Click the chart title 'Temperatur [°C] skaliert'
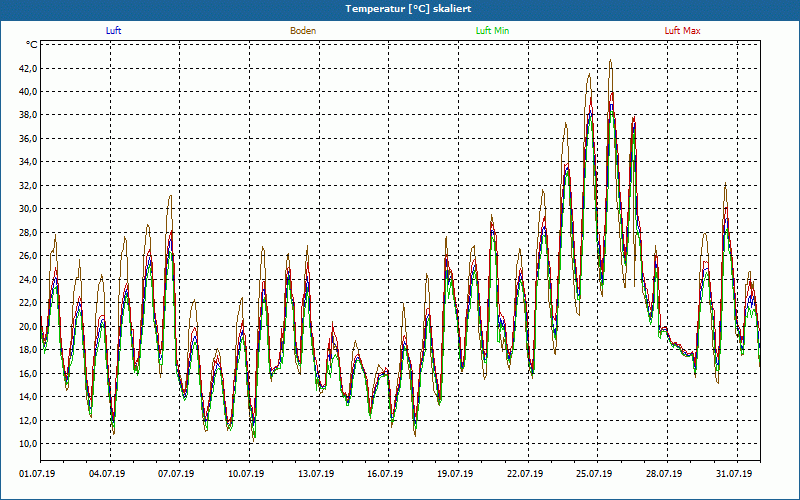 (408, 9)
